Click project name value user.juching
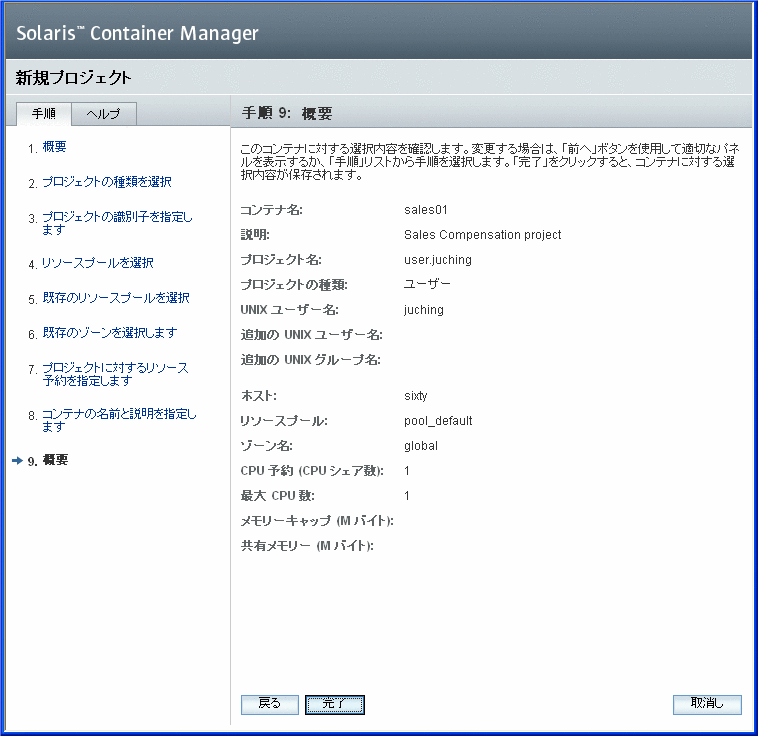The width and height of the screenshot is (758, 736). click(x=438, y=260)
